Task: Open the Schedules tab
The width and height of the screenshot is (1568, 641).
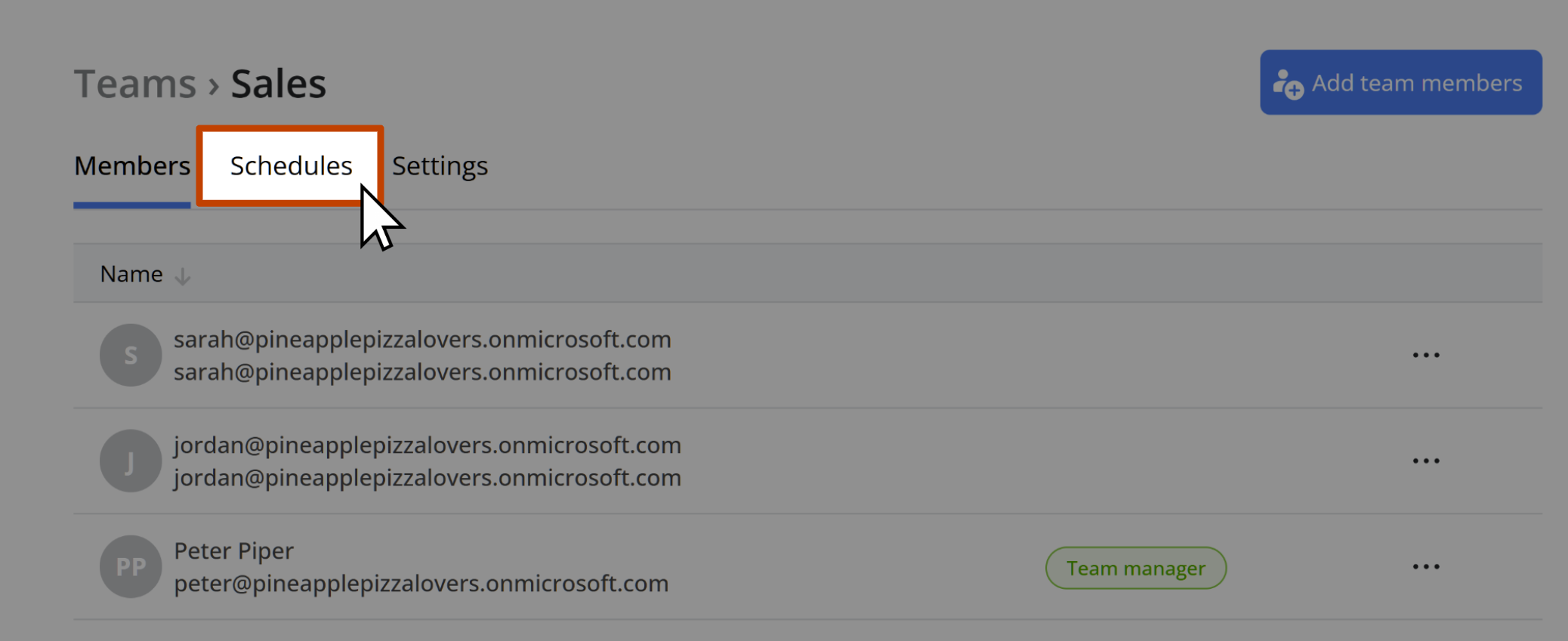Action: click(291, 165)
